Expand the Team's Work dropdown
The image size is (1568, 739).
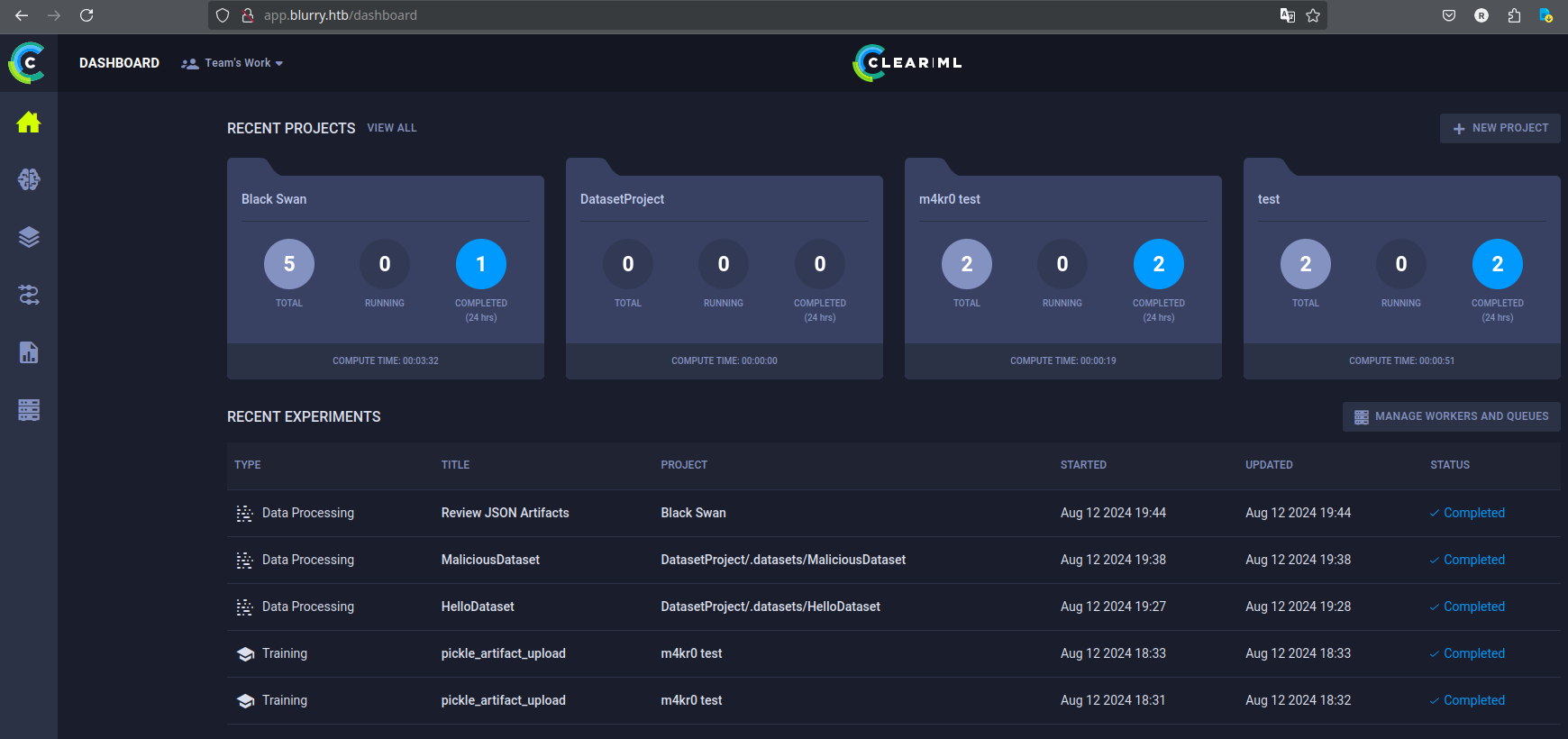(x=232, y=63)
